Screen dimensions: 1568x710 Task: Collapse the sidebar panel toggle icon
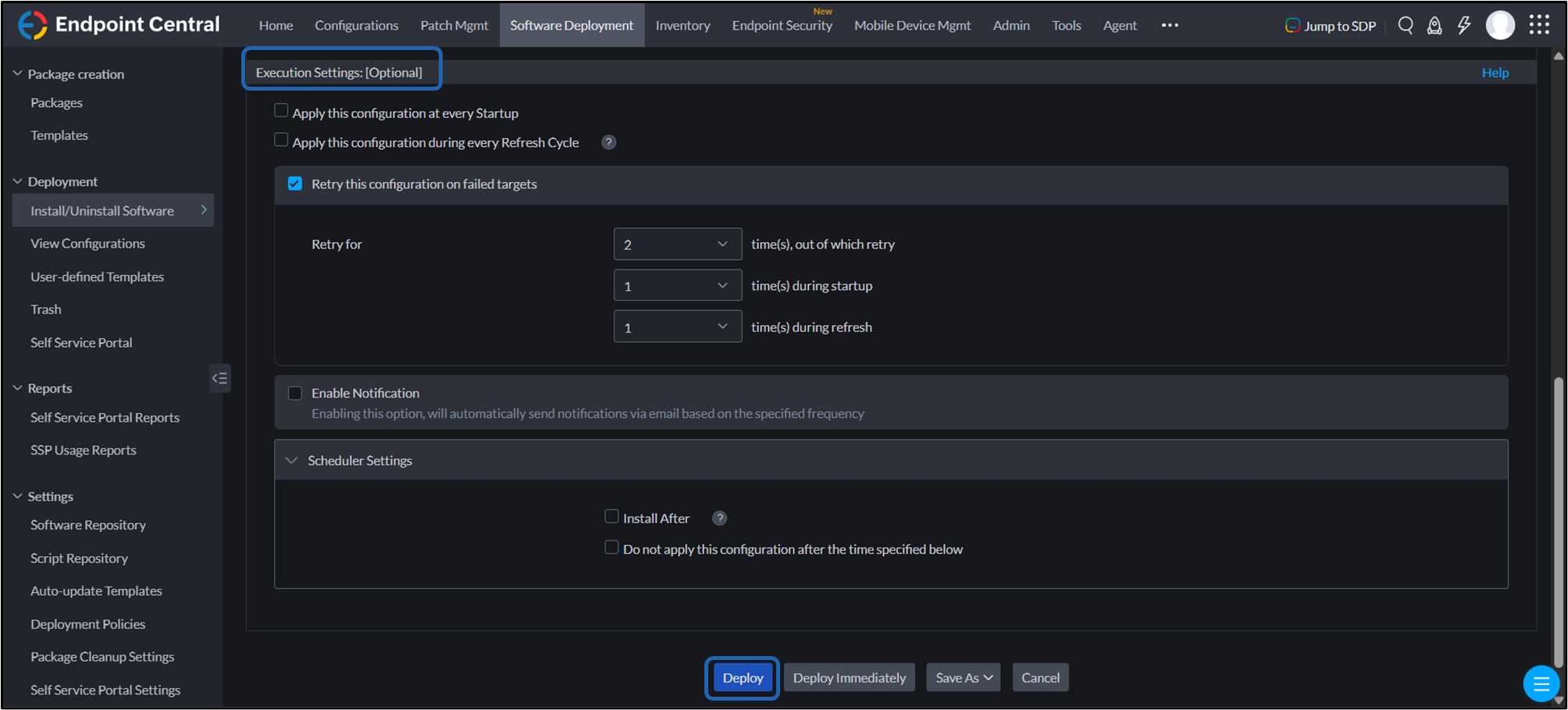point(220,378)
